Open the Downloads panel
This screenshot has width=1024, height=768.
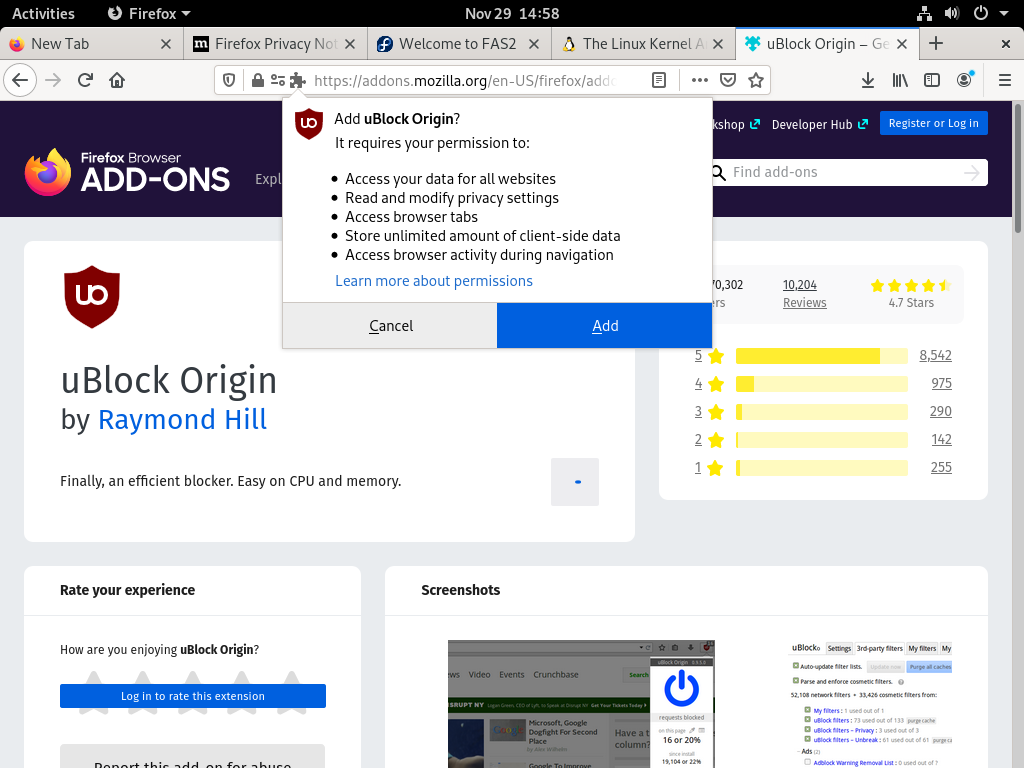tap(868, 80)
